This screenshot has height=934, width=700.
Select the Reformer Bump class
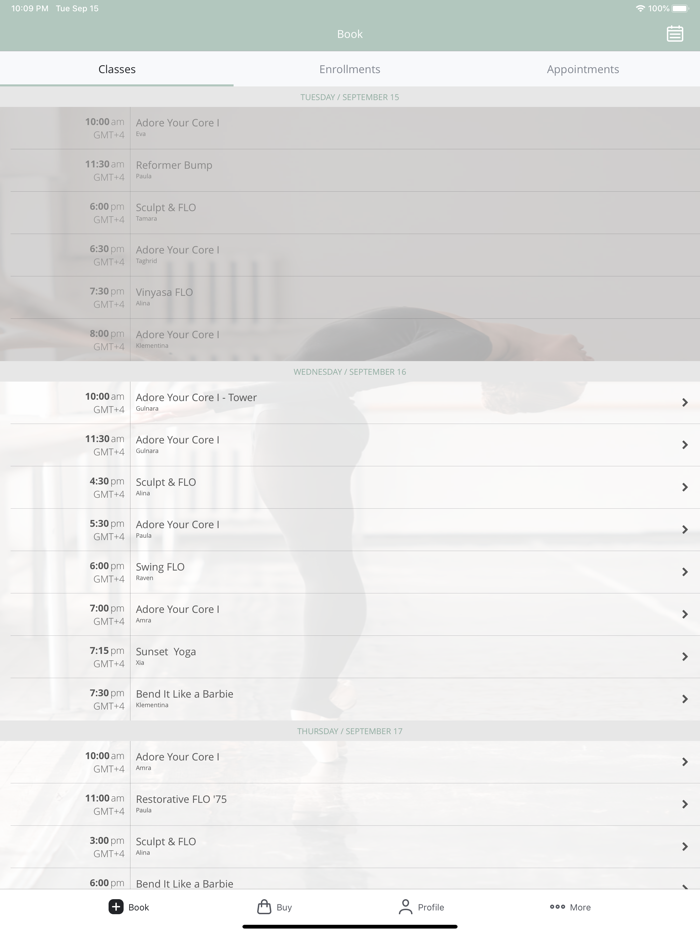pos(350,170)
